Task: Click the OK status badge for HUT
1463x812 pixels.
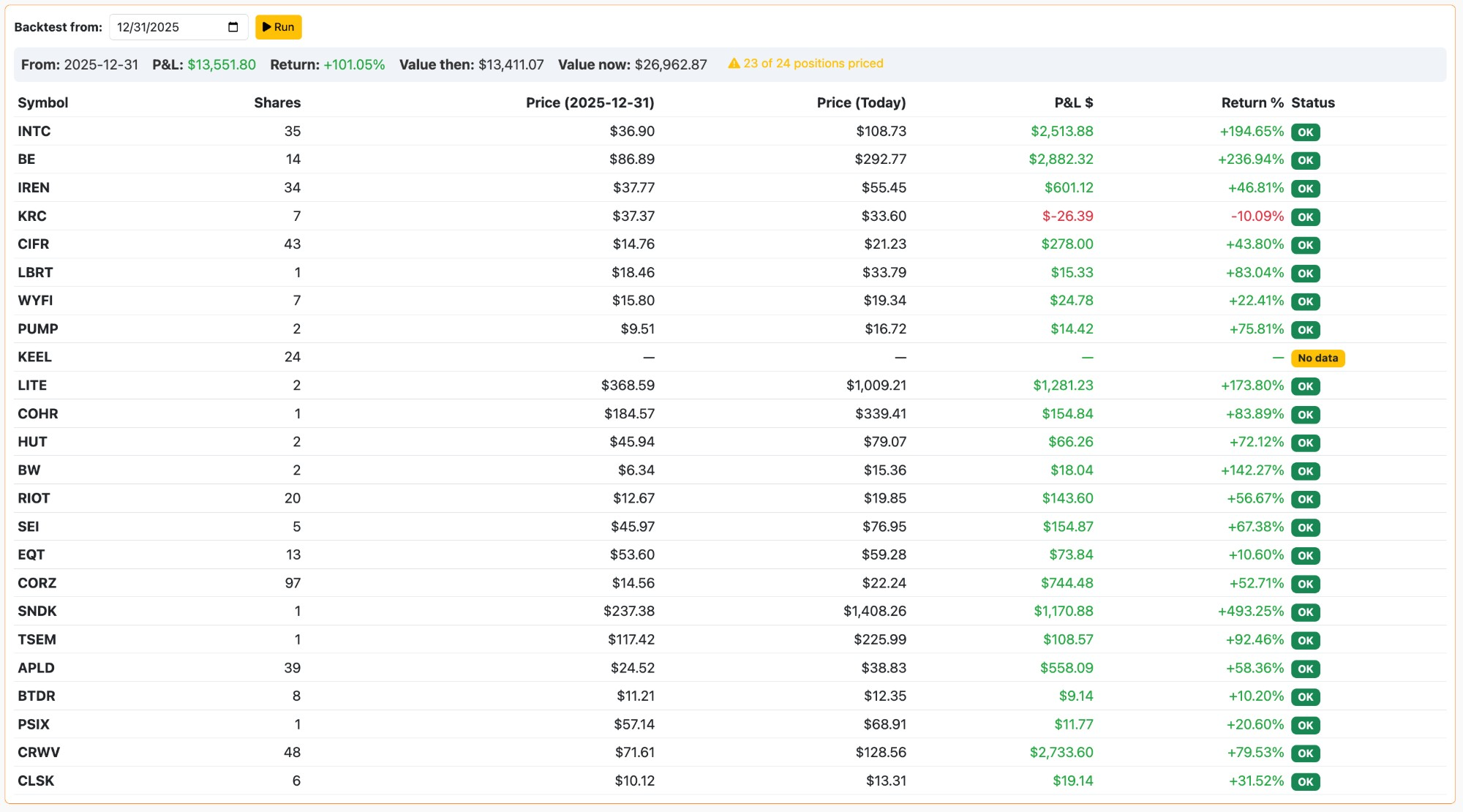Action: point(1306,443)
